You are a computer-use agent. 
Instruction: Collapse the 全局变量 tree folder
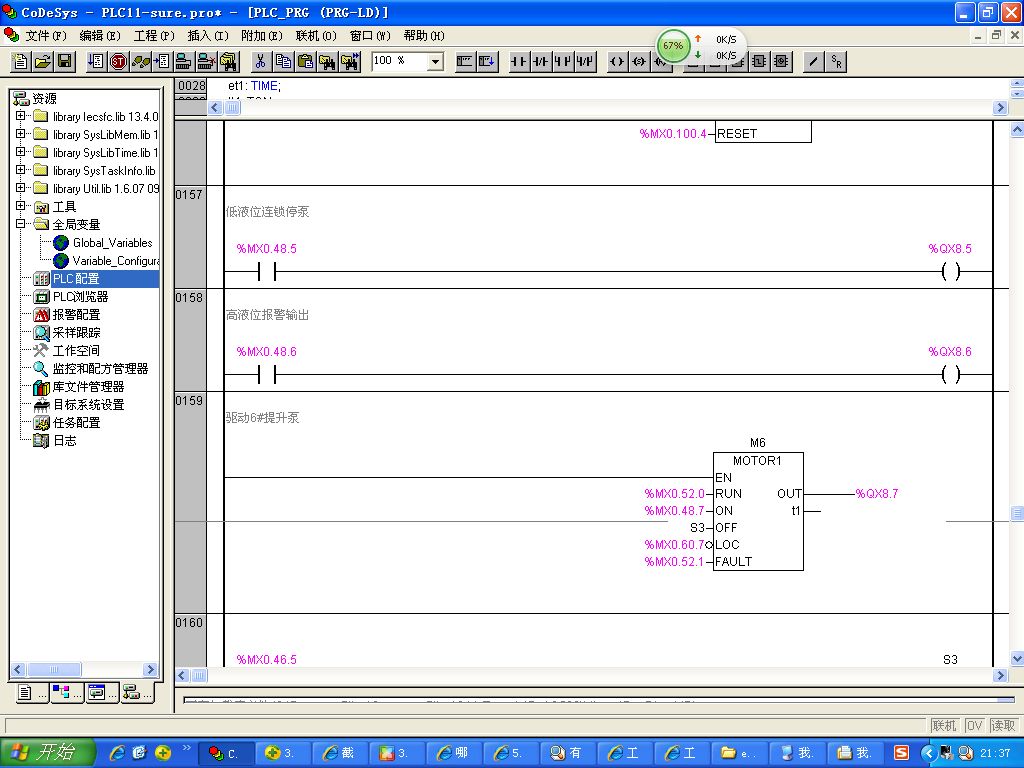pos(20,225)
